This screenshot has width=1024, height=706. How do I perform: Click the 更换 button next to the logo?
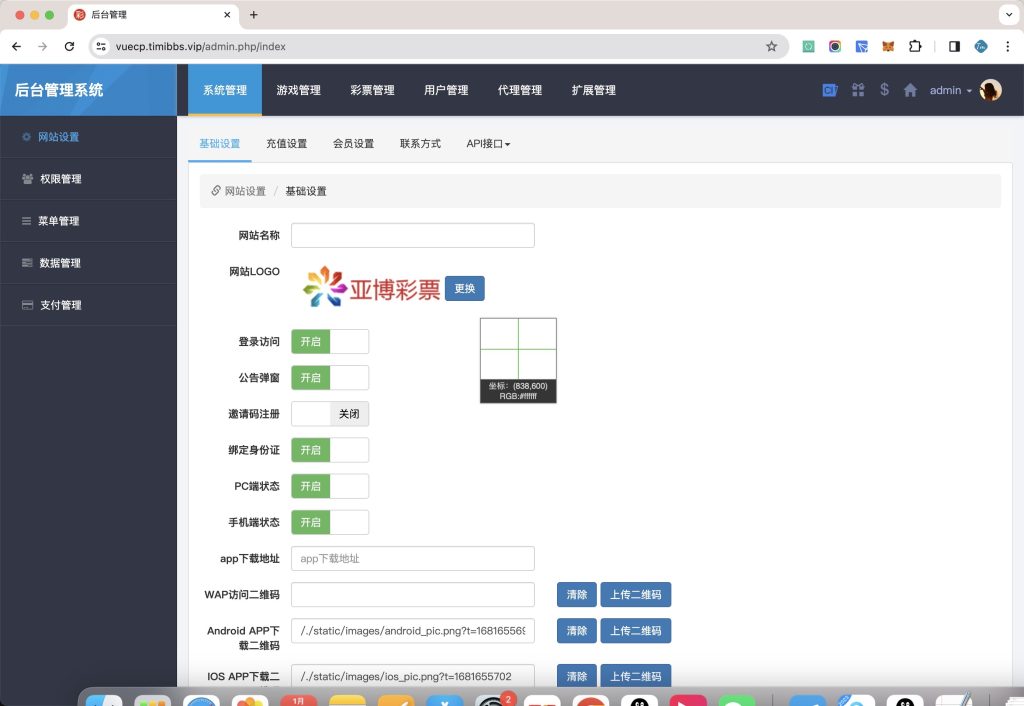tap(463, 288)
